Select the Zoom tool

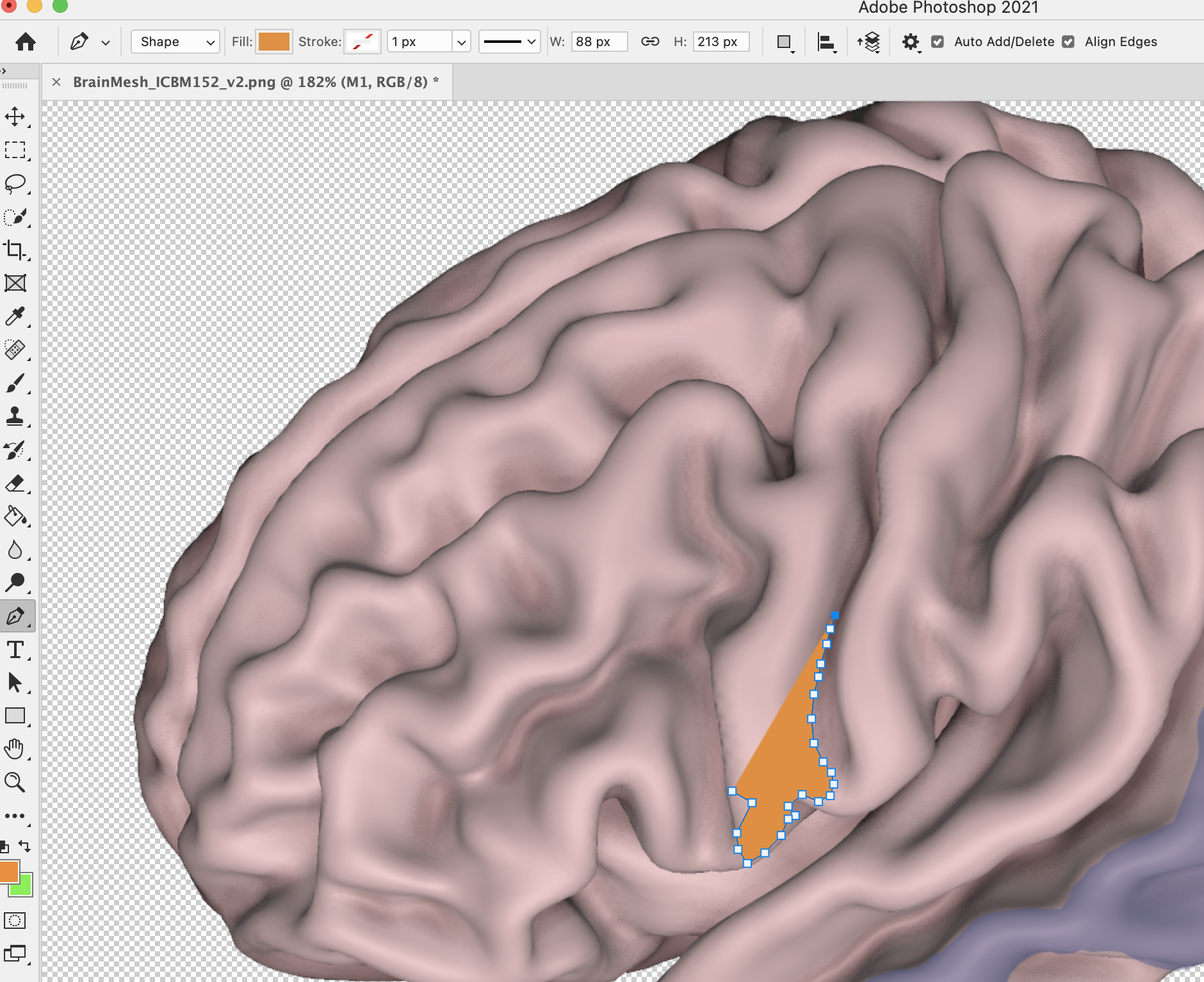tap(15, 782)
